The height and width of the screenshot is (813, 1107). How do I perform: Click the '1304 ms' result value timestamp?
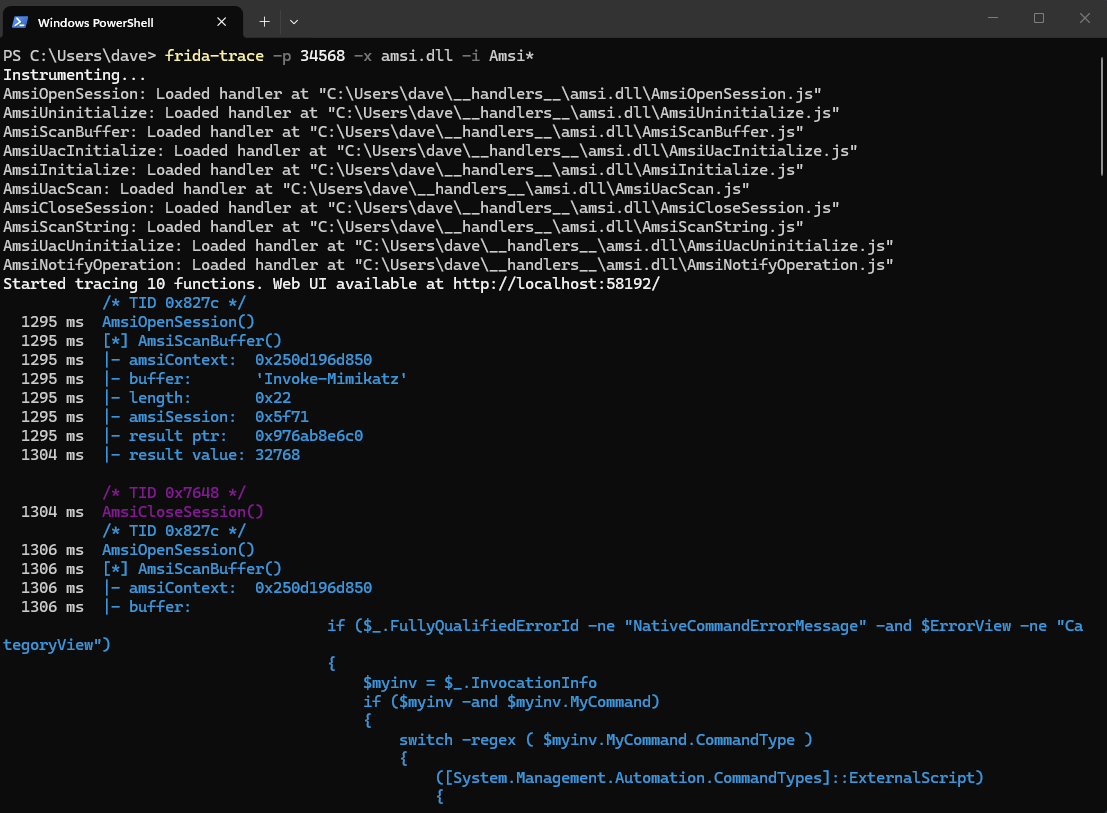(x=52, y=455)
